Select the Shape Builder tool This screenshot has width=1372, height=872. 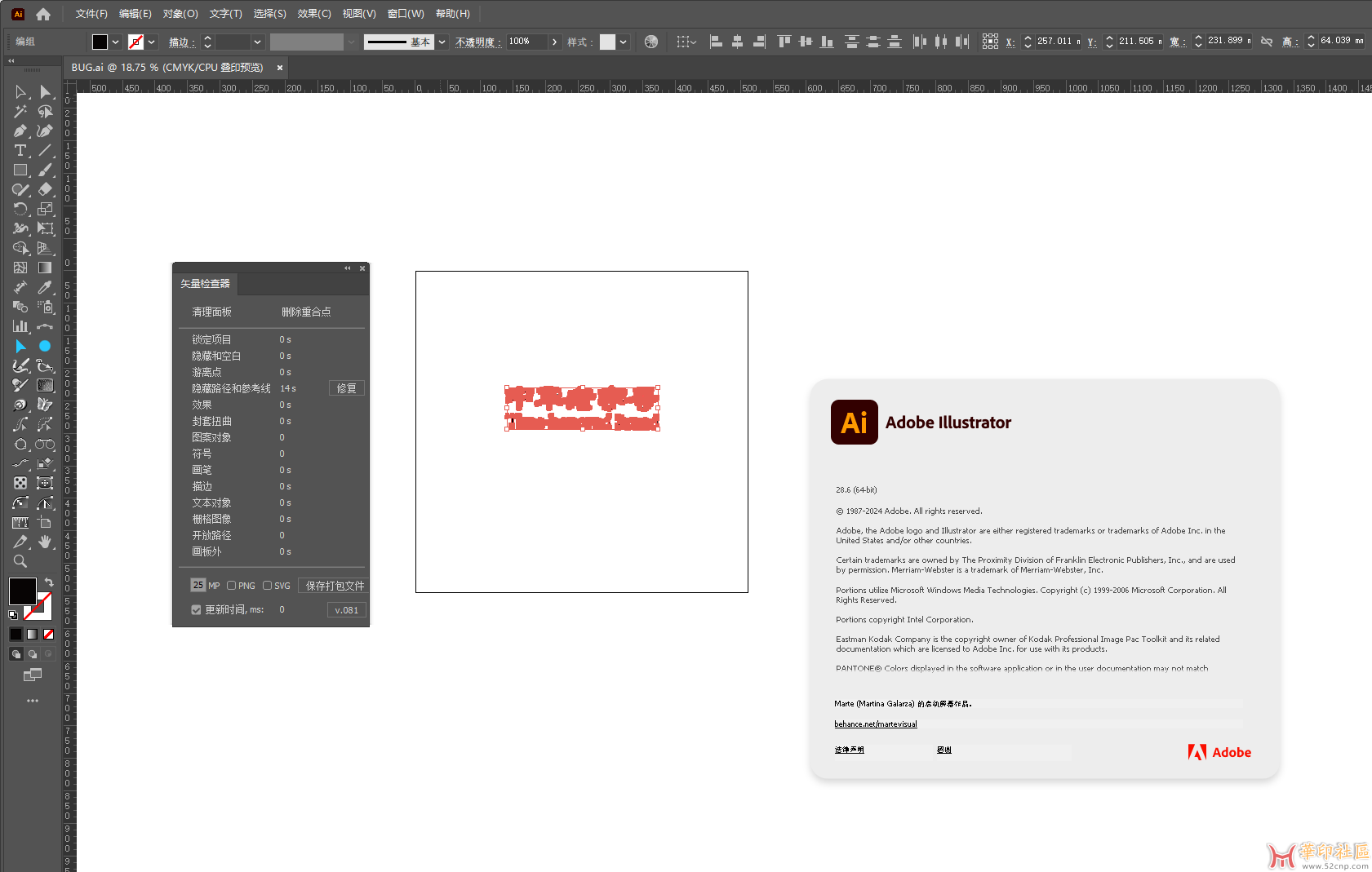point(20,249)
